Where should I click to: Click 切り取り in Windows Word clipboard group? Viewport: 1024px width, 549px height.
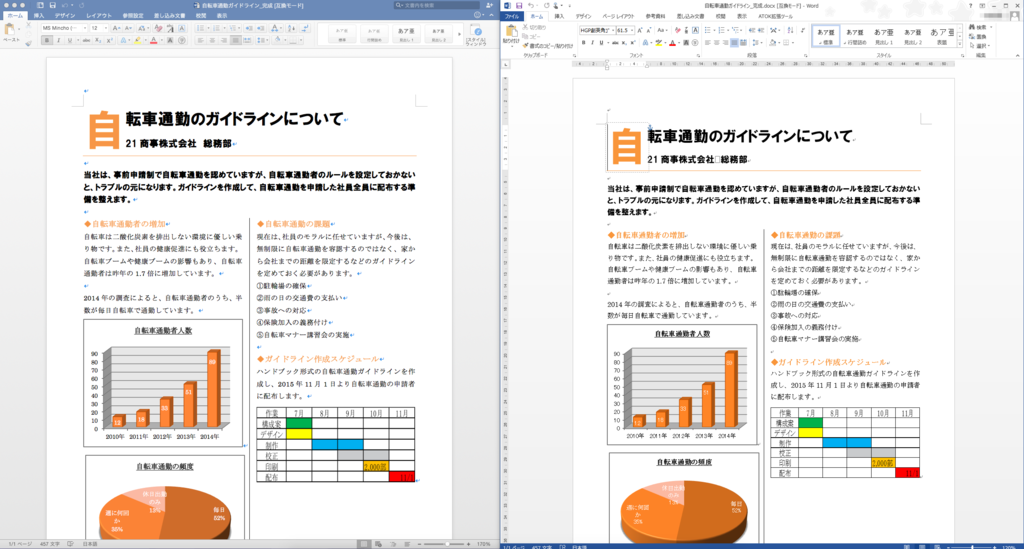(x=534, y=27)
